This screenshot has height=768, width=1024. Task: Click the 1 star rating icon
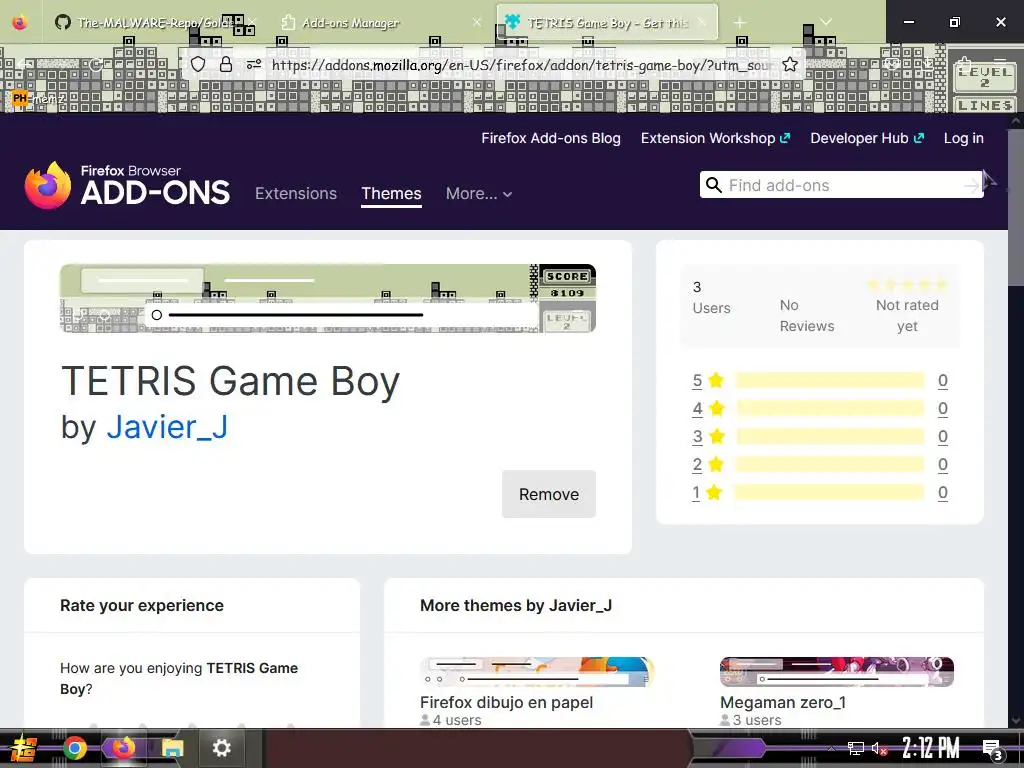click(x=714, y=492)
